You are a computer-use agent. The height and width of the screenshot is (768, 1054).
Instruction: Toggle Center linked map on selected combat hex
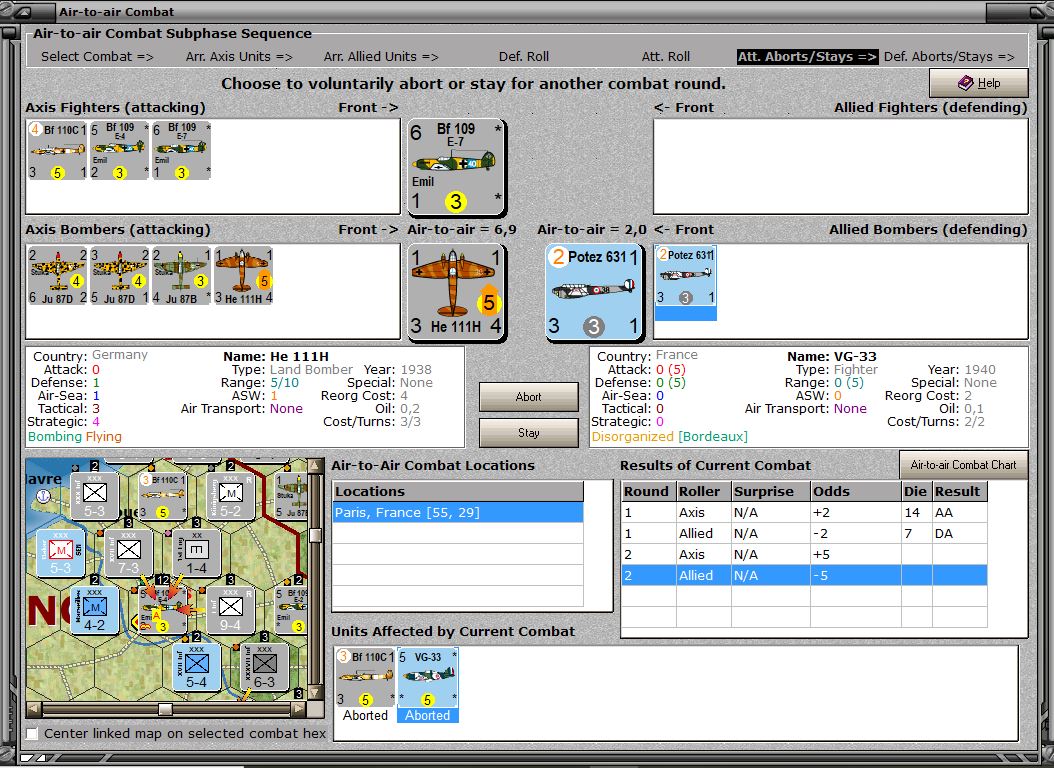(x=32, y=733)
